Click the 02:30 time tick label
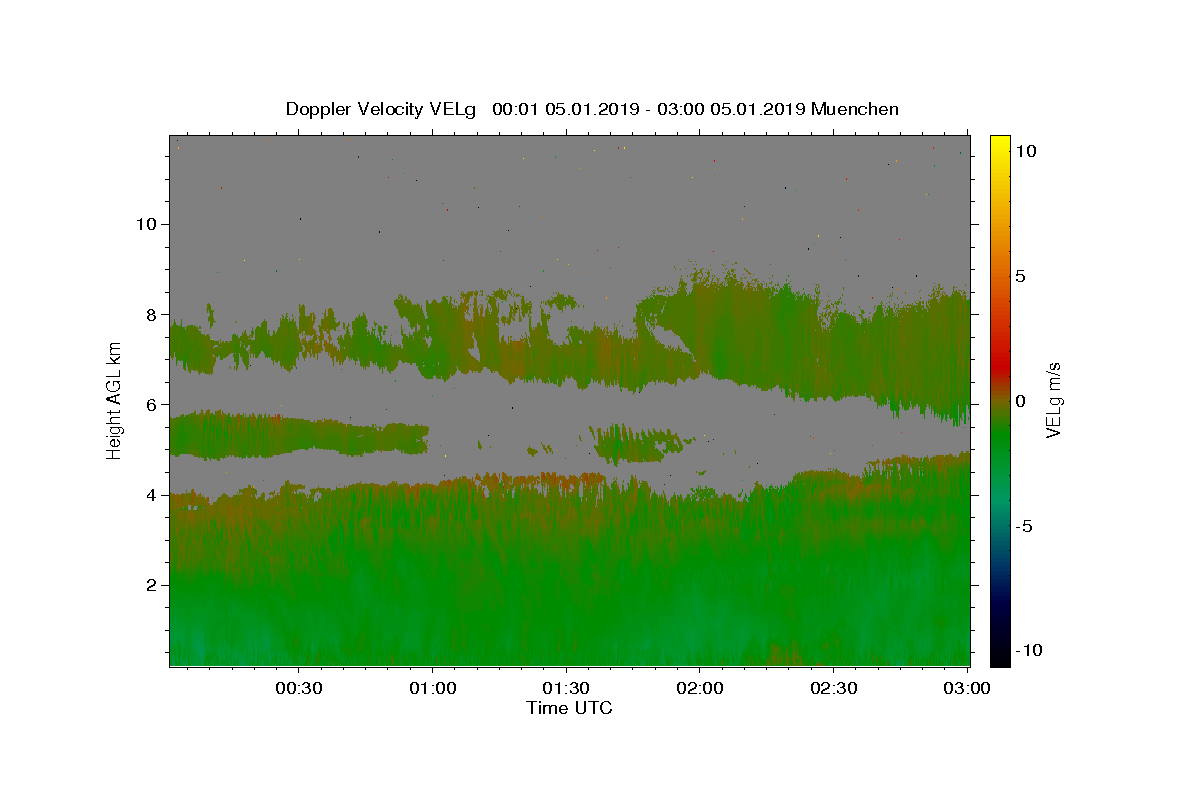Image resolution: width=1200 pixels, height=800 pixels. click(833, 689)
